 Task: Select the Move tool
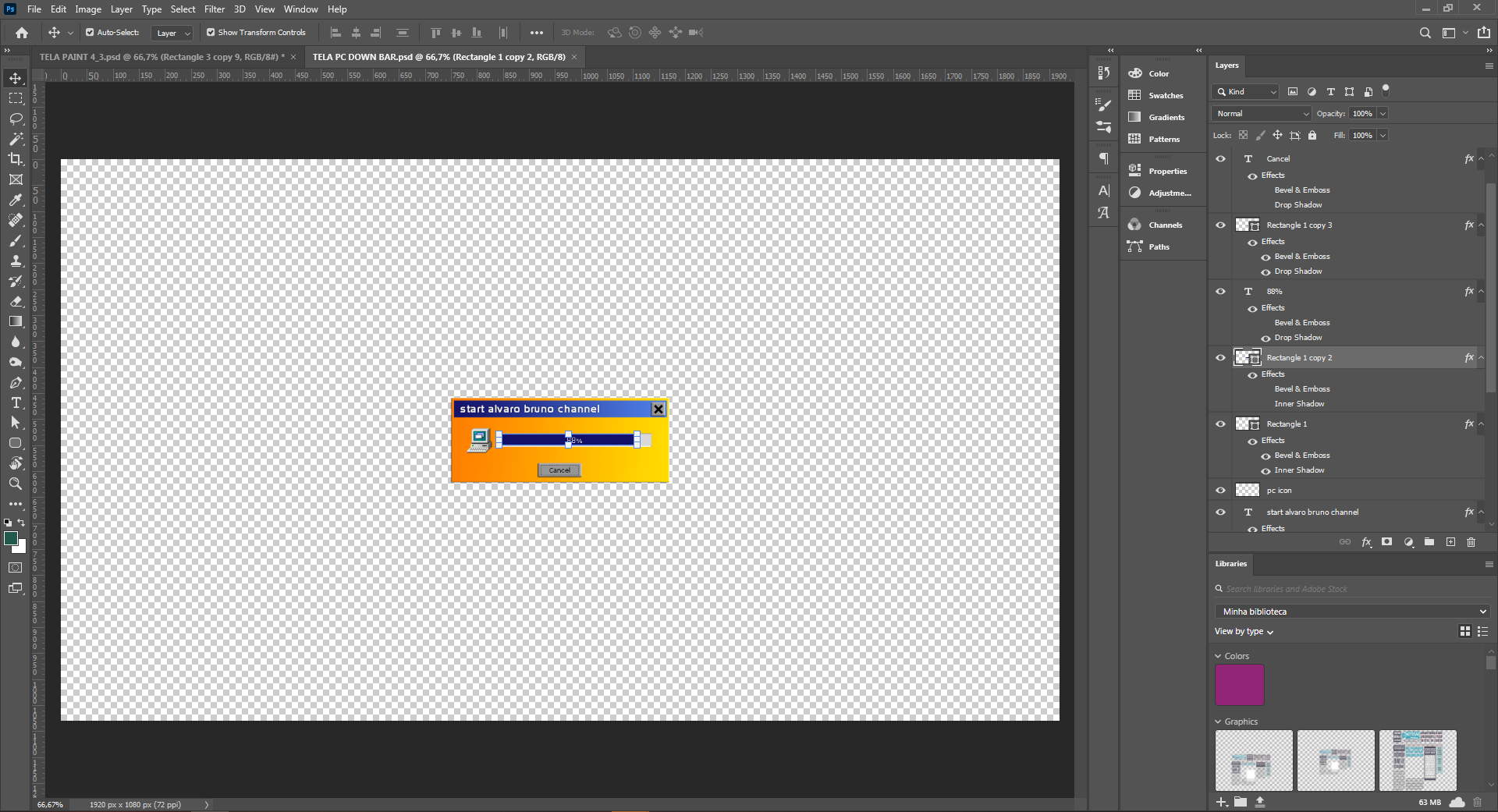(16, 78)
